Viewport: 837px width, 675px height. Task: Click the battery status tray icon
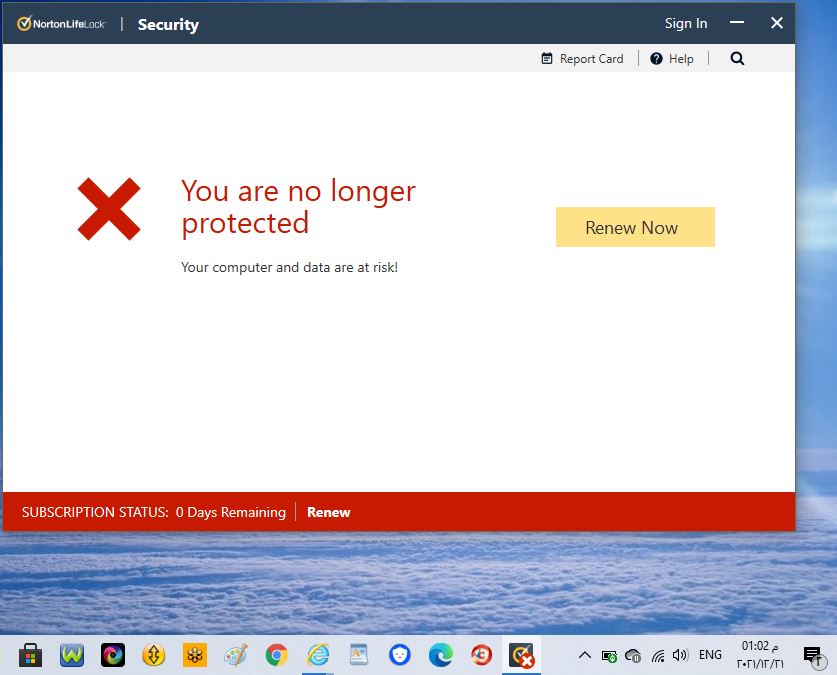[609, 656]
